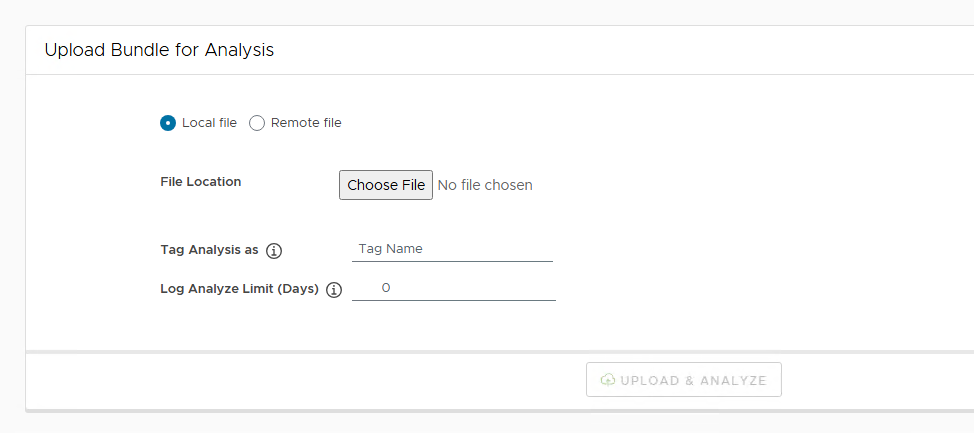Select the Remote file radio button
Image resolution: width=974 pixels, height=433 pixels.
point(257,123)
